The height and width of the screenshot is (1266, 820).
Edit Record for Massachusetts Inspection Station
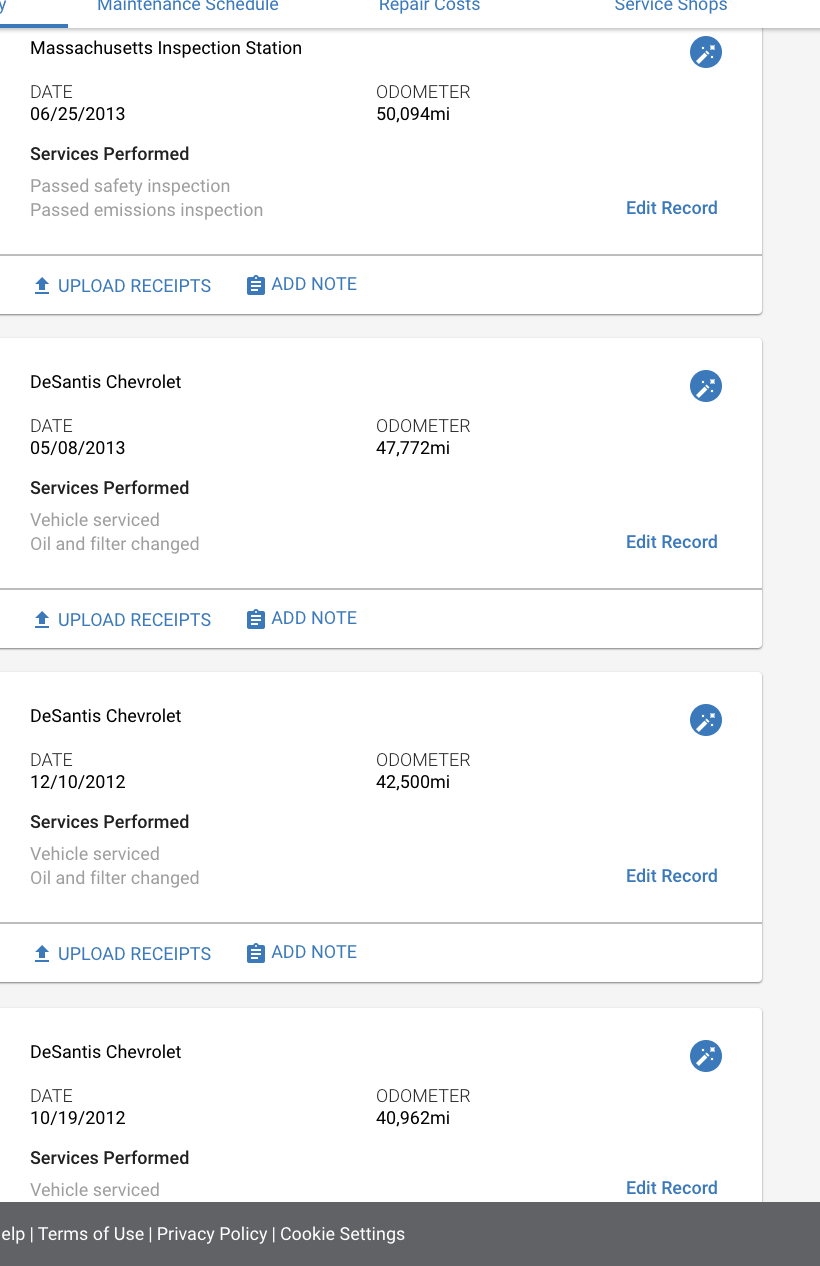tap(672, 208)
